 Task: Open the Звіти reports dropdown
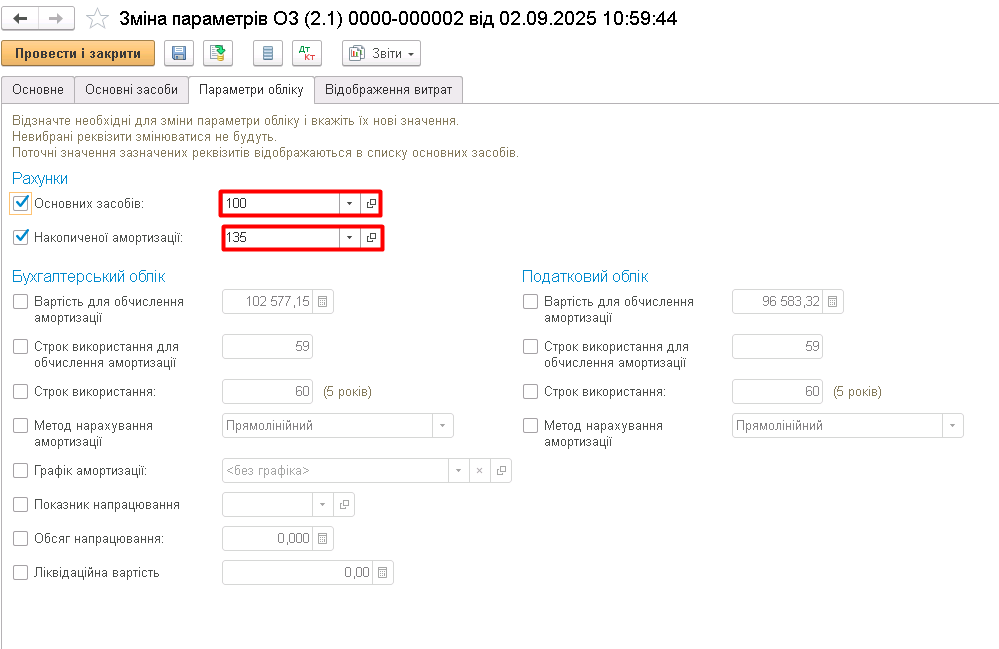point(381,53)
